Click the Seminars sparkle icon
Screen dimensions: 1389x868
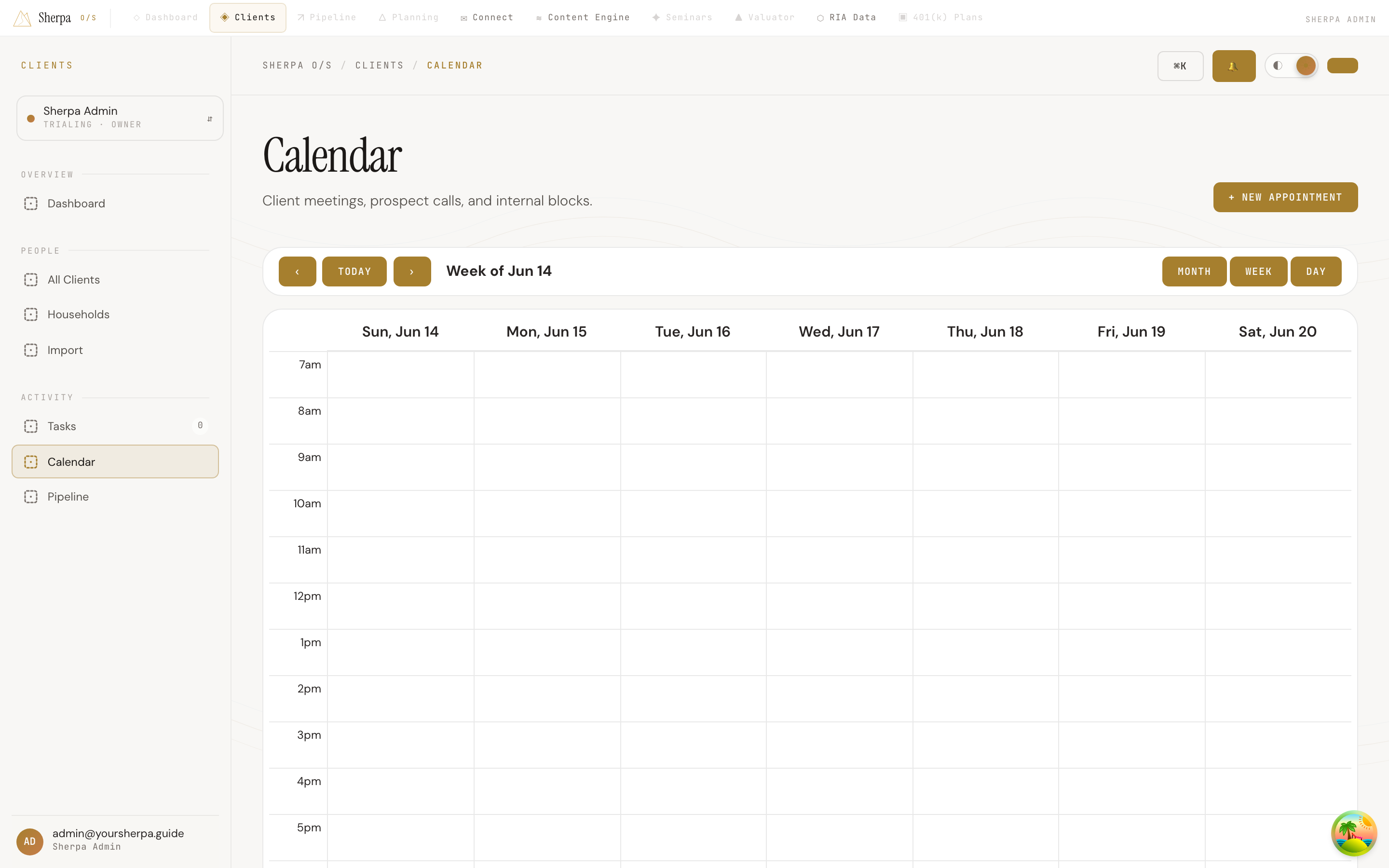tap(655, 17)
